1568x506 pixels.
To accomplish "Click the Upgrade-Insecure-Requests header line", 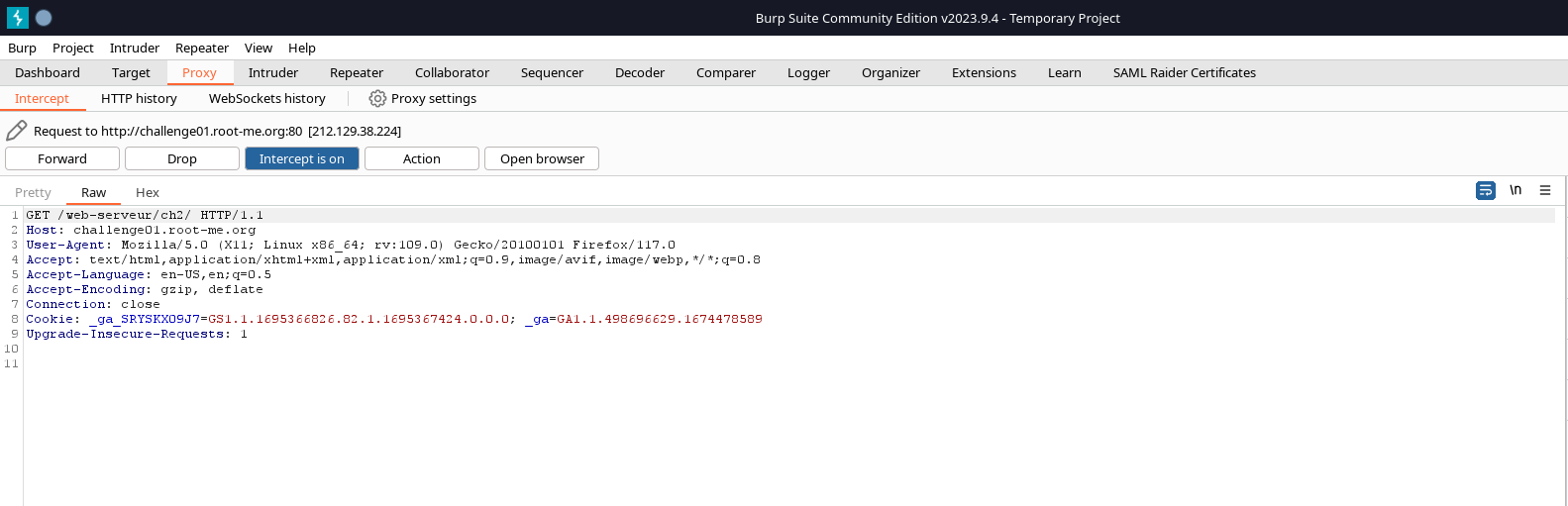I will pyautogui.click(x=137, y=334).
